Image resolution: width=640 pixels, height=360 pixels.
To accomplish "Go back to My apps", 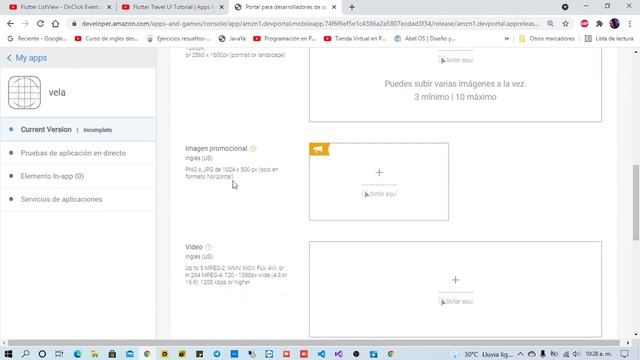I will [x=27, y=58].
